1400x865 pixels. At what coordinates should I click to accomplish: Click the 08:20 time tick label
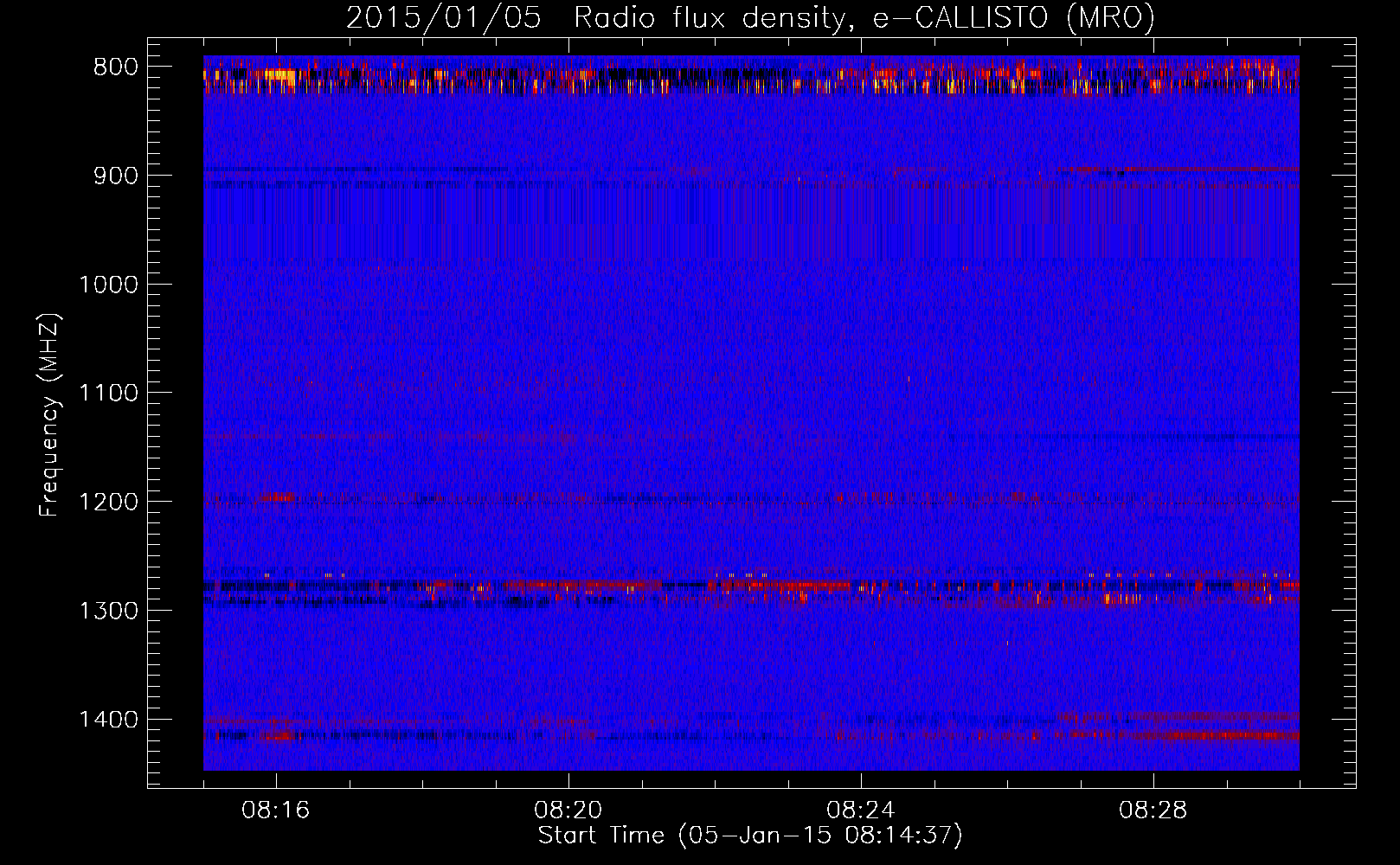pos(568,811)
